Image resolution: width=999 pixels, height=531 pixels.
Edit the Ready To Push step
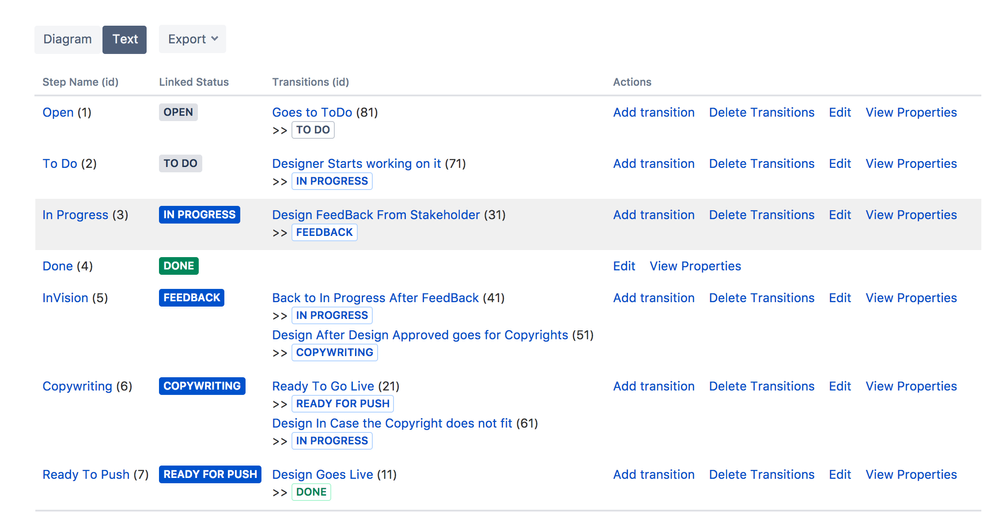coord(840,474)
